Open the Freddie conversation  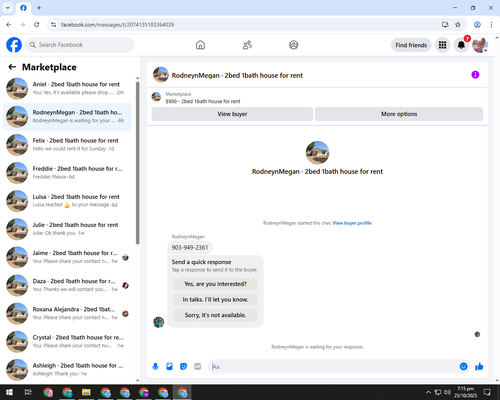pyautogui.click(x=68, y=173)
